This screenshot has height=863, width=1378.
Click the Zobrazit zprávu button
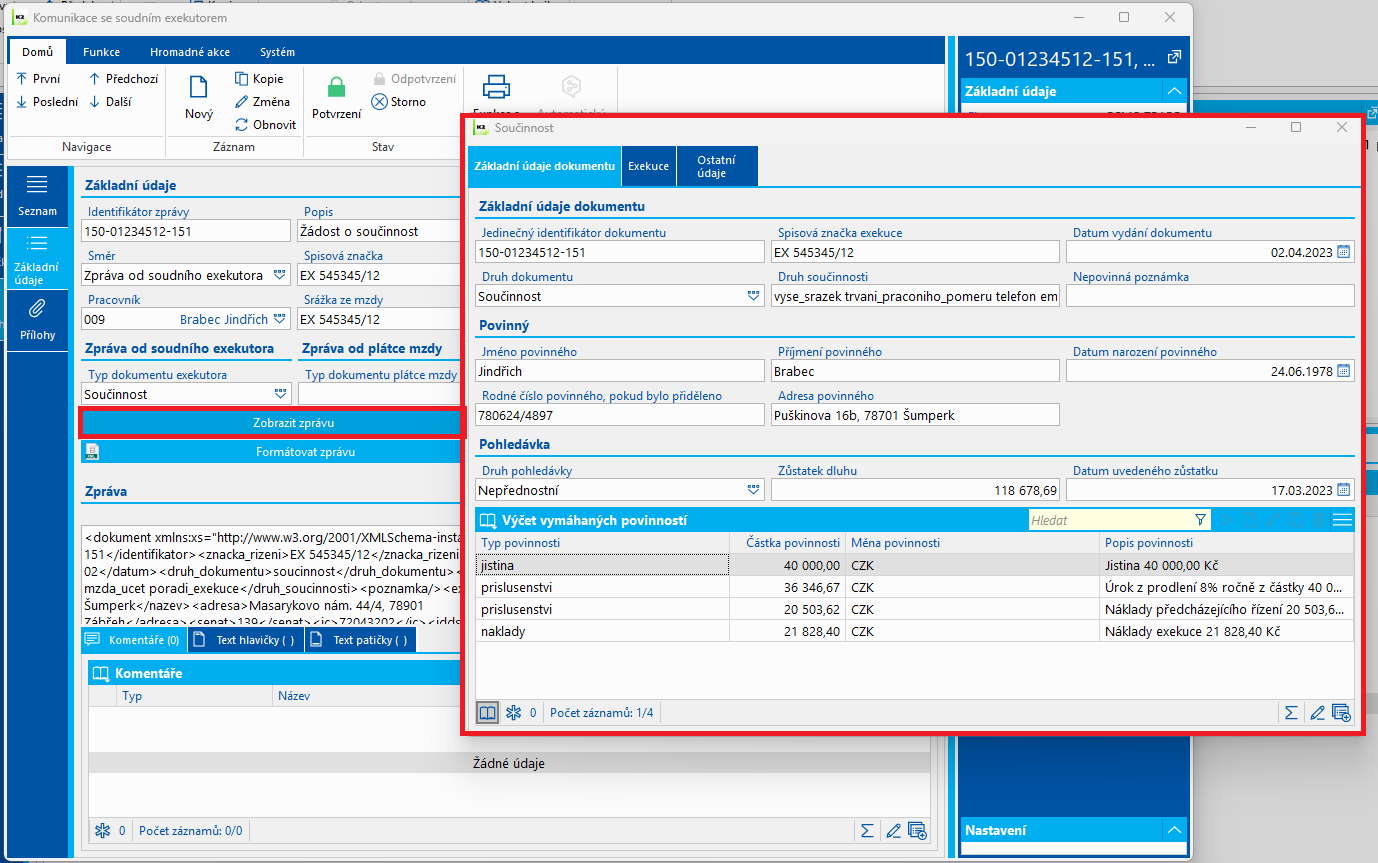coord(272,423)
